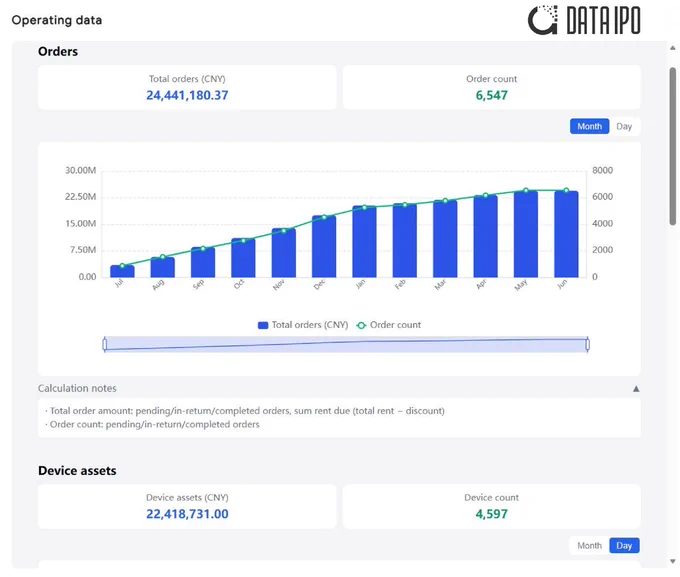Select Day view for Device assets

tap(624, 545)
